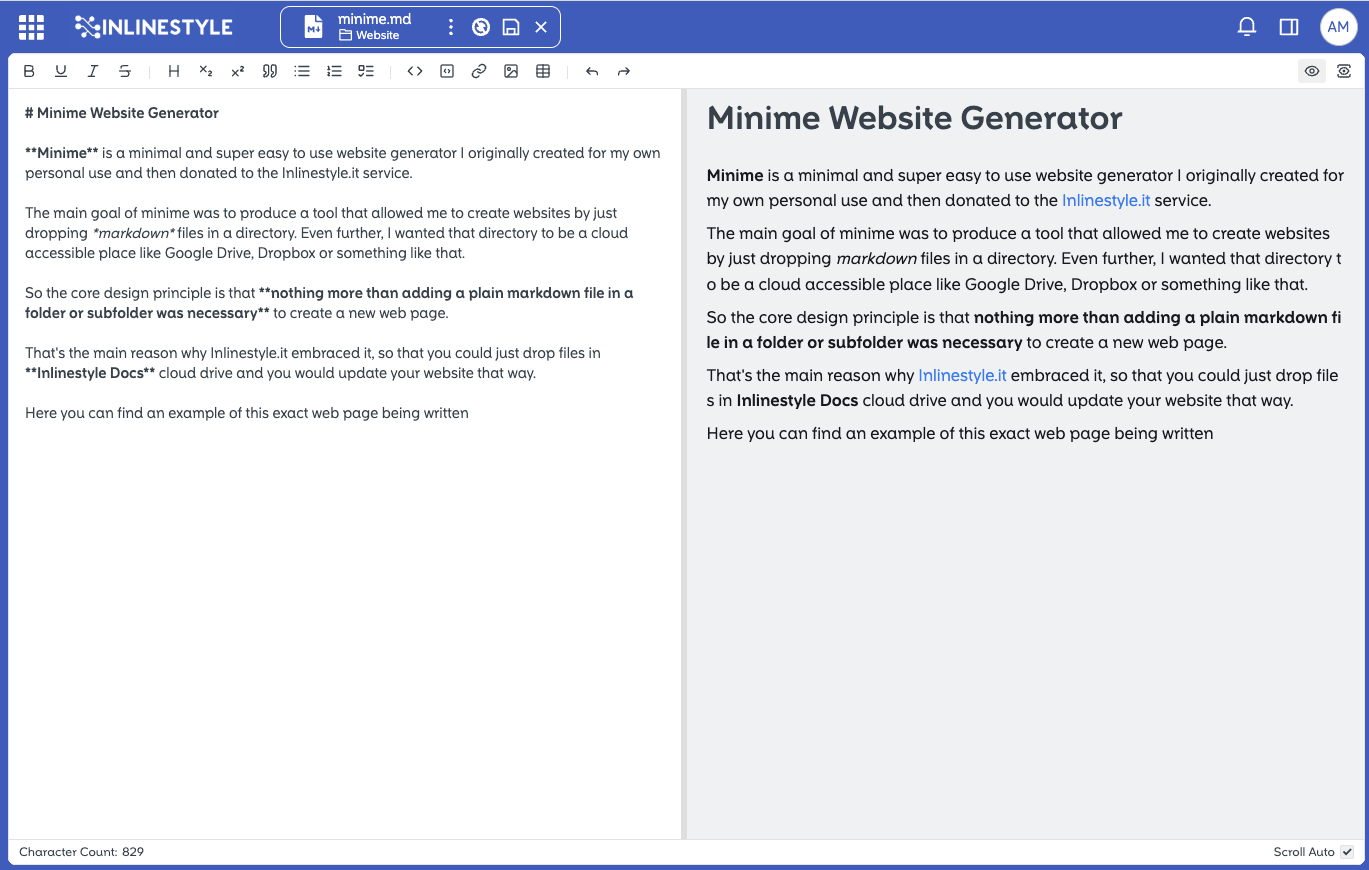Open the Inlinestyle.it link after 'reason why'
This screenshot has height=870, width=1369.
point(962,375)
